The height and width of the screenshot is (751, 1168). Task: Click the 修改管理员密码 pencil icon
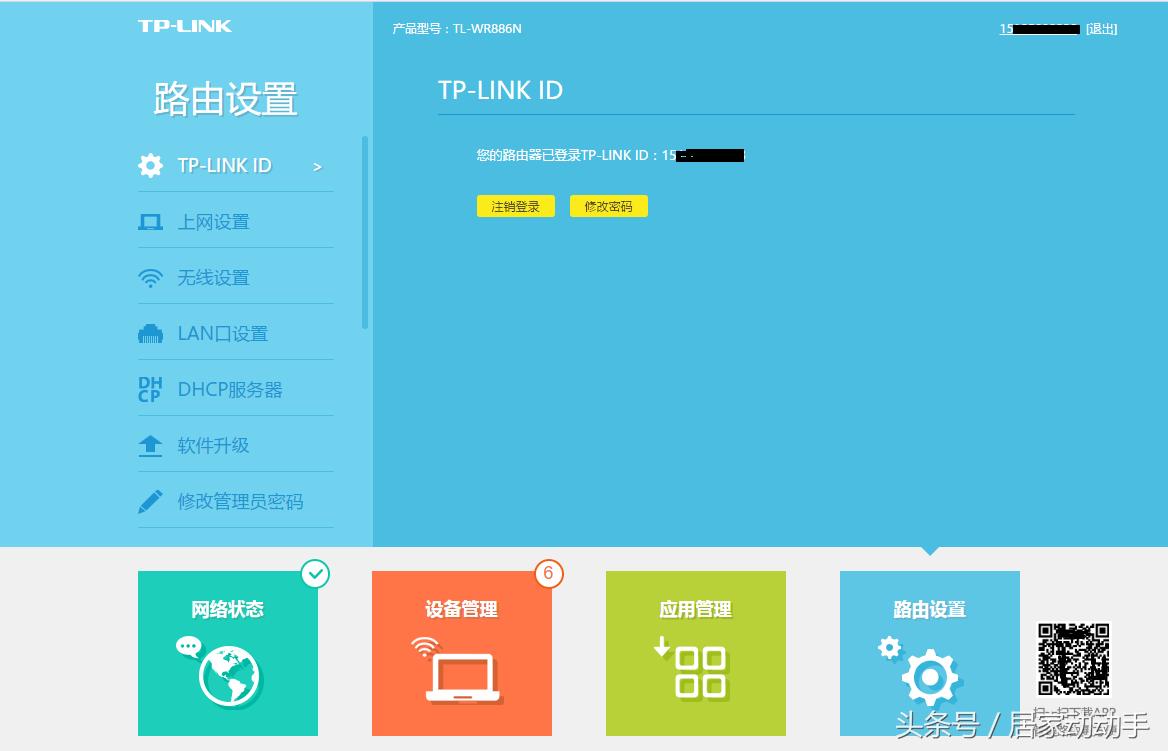[x=150, y=501]
